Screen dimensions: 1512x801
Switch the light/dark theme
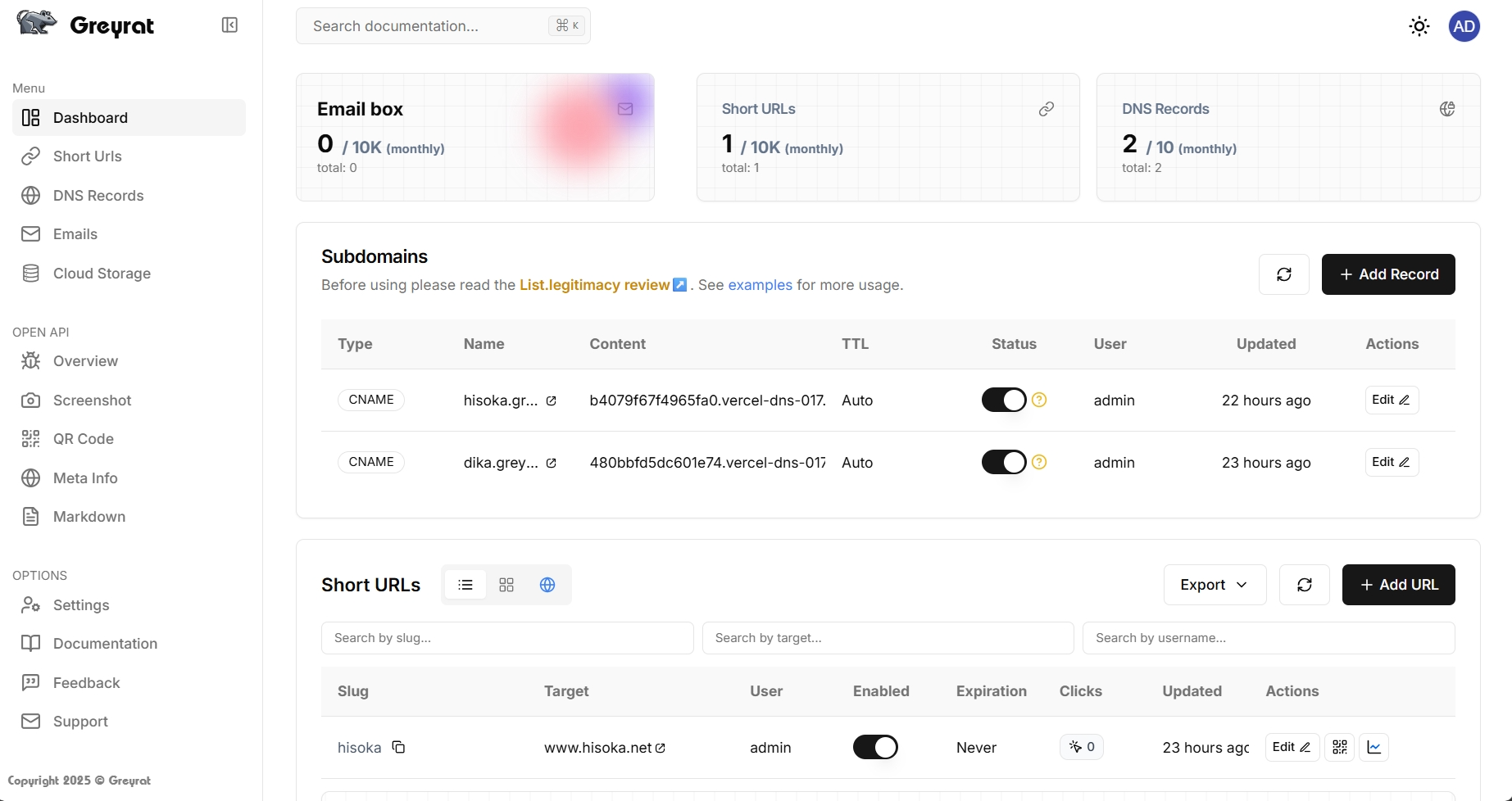click(1419, 26)
